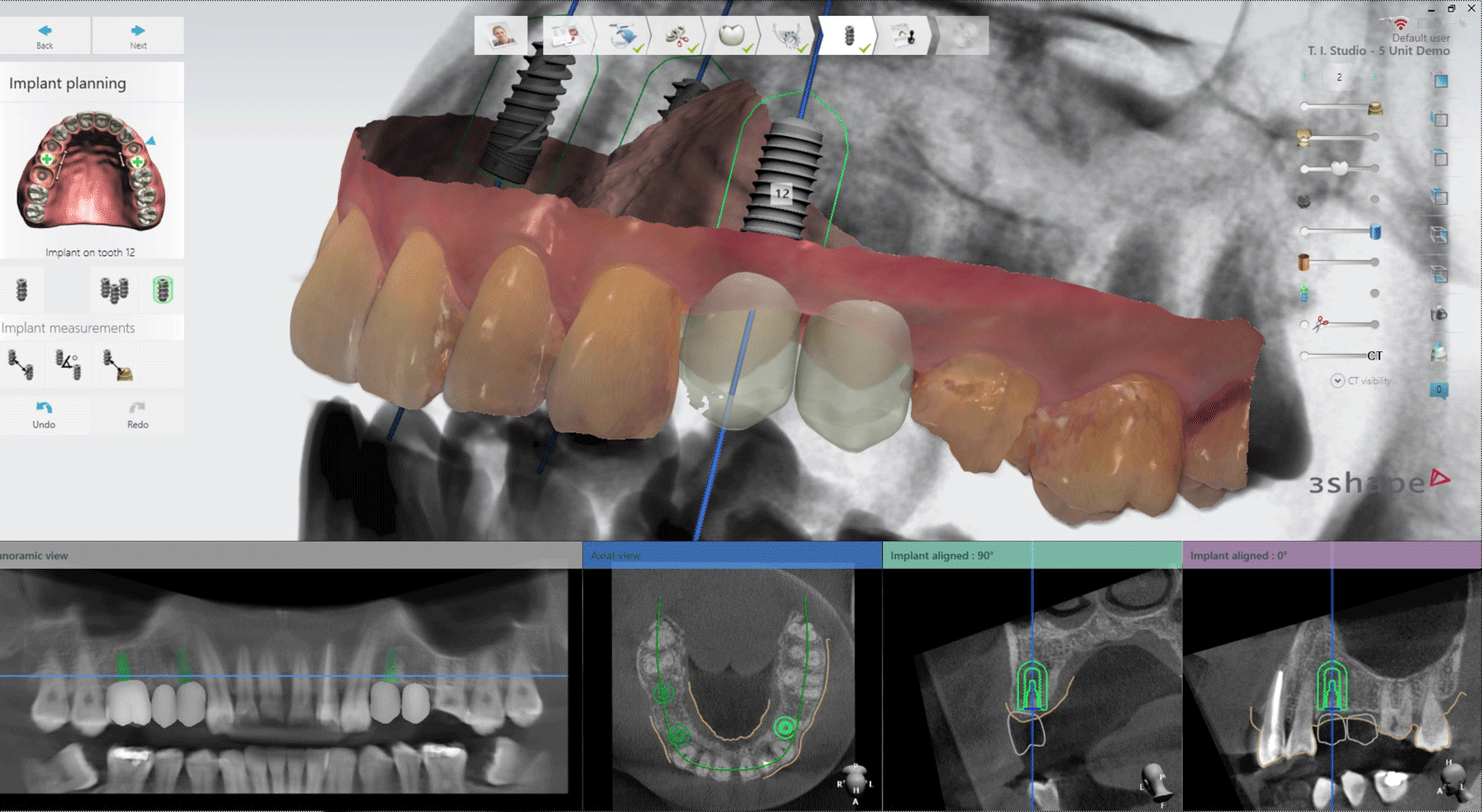Switch to top-left corner cube view
The width and height of the screenshot is (1482, 812).
pos(1440,196)
